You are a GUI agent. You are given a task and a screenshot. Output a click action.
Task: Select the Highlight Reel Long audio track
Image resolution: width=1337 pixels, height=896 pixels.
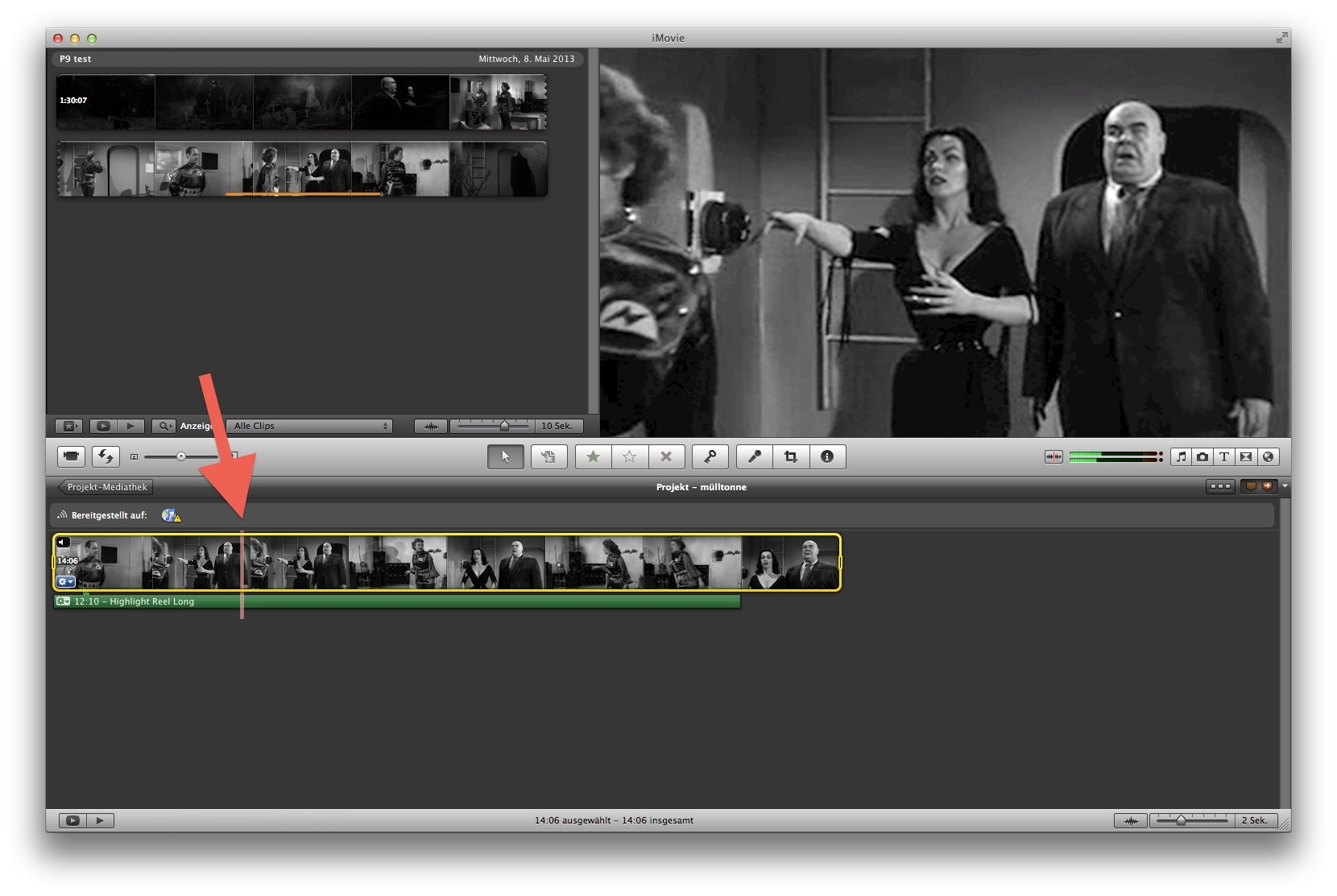(397, 601)
